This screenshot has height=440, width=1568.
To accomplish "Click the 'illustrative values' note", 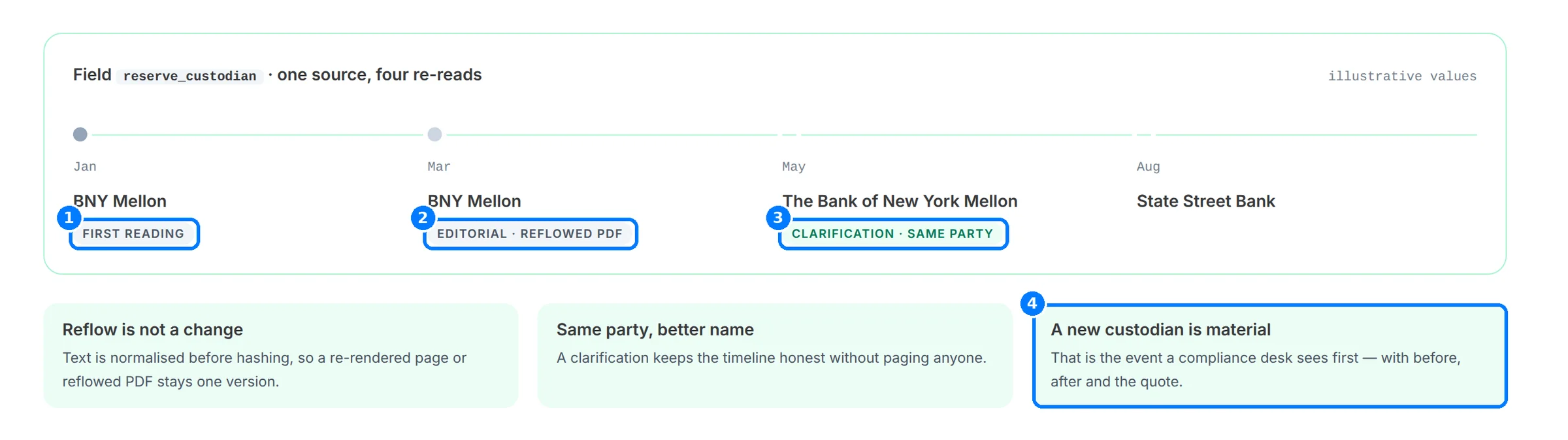I will [1402, 76].
